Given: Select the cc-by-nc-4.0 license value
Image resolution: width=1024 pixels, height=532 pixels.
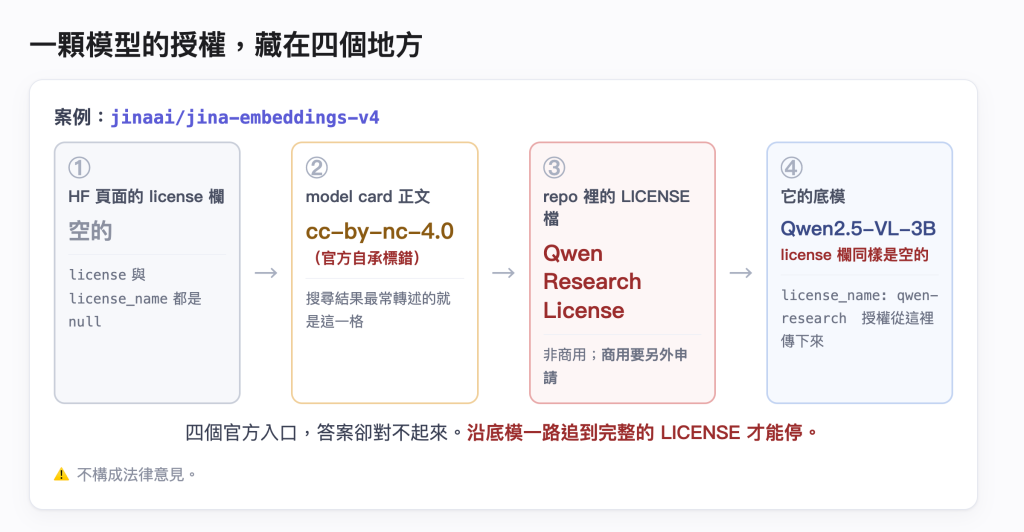Looking at the screenshot, I should click(x=379, y=231).
